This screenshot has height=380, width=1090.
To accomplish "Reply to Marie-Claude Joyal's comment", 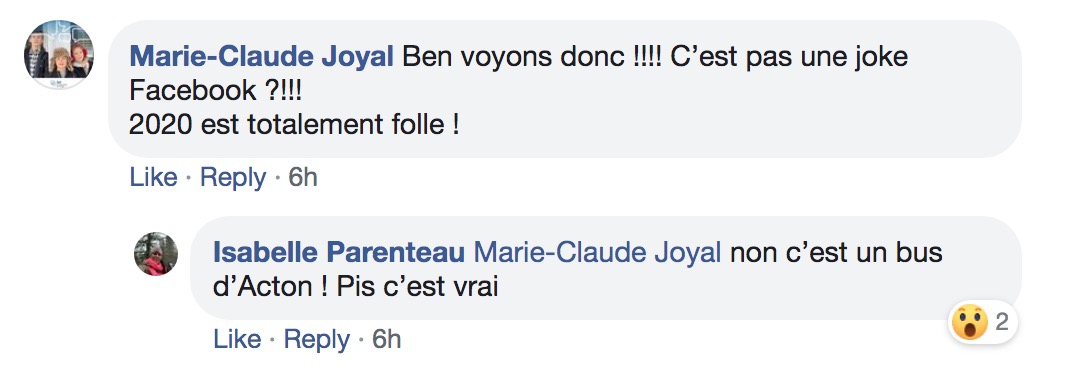I will pos(233,177).
